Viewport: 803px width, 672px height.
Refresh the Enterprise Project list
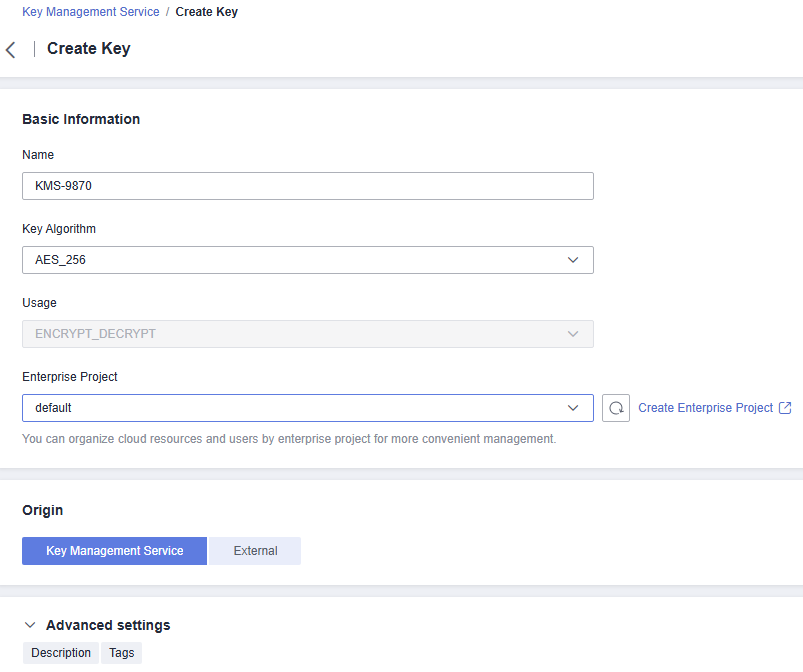[x=616, y=408]
